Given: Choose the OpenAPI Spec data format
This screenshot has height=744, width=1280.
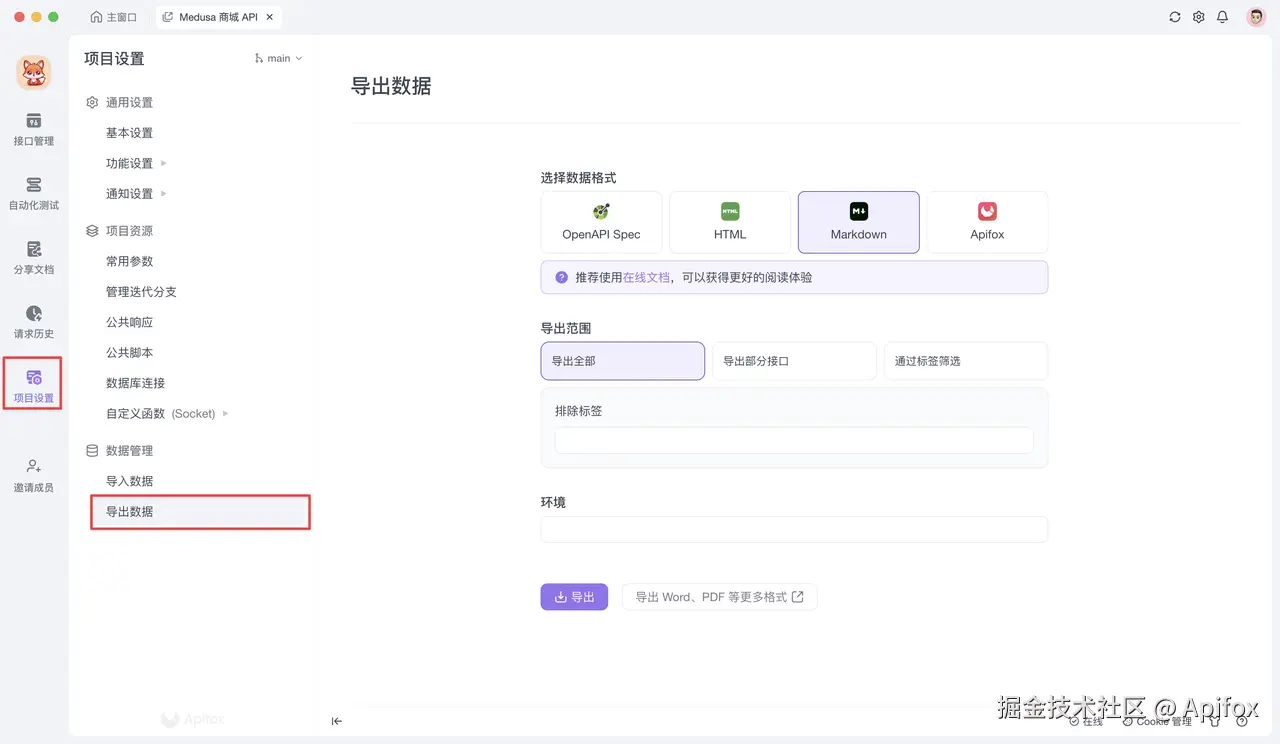Looking at the screenshot, I should (601, 222).
